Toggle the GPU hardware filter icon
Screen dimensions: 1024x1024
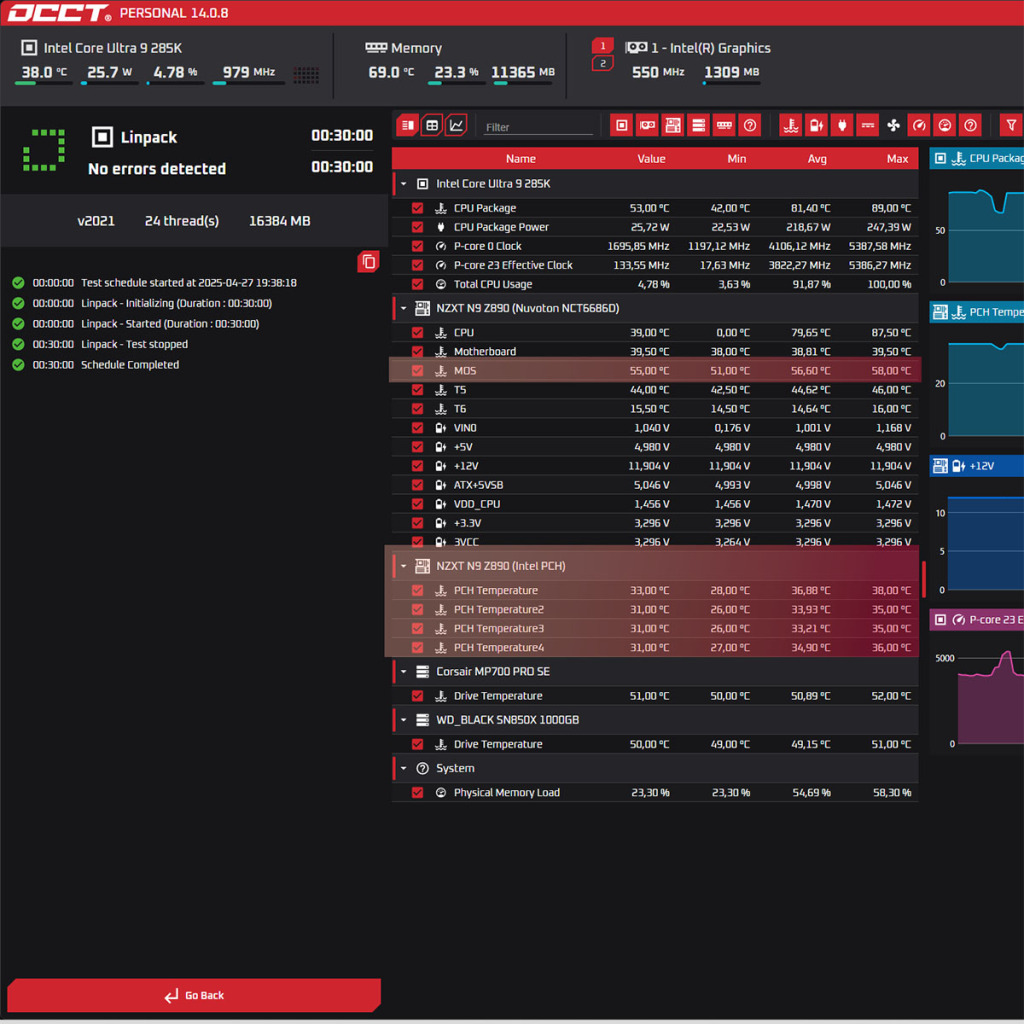pyautogui.click(x=647, y=125)
